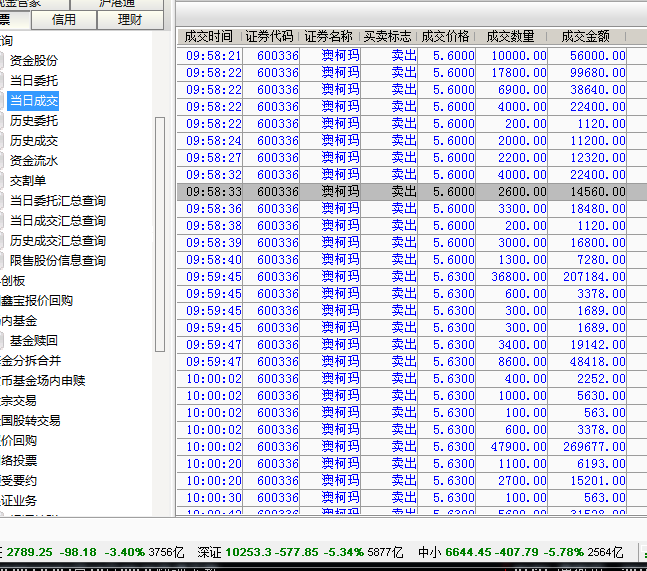Click the 深证 index in status bar

tap(209, 552)
